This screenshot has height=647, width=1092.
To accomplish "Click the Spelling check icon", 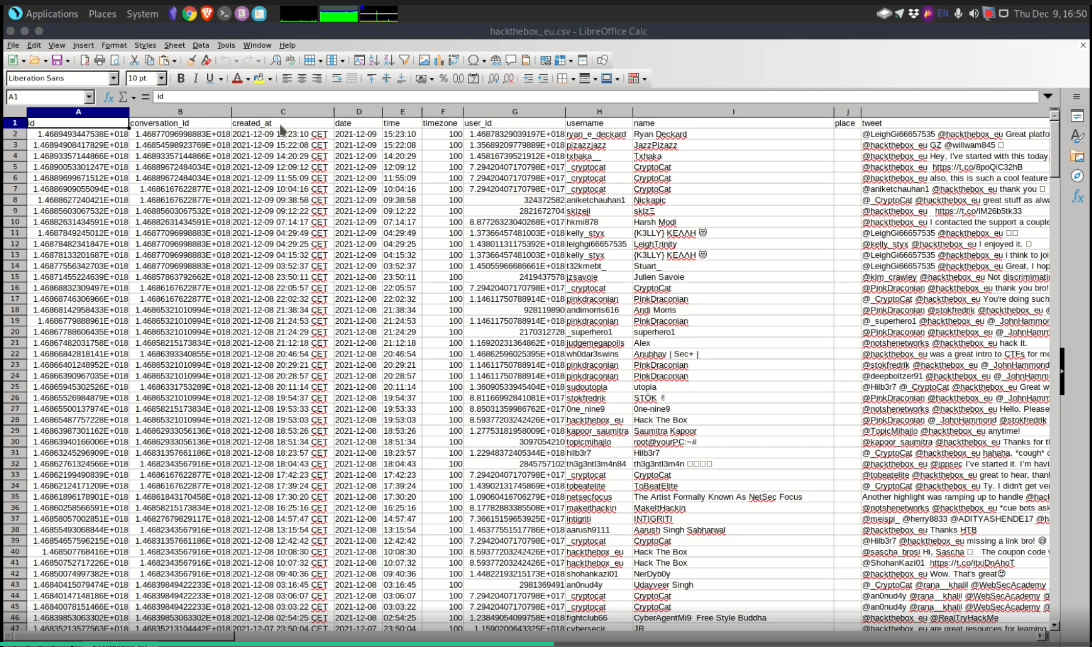I will click(x=290, y=61).
